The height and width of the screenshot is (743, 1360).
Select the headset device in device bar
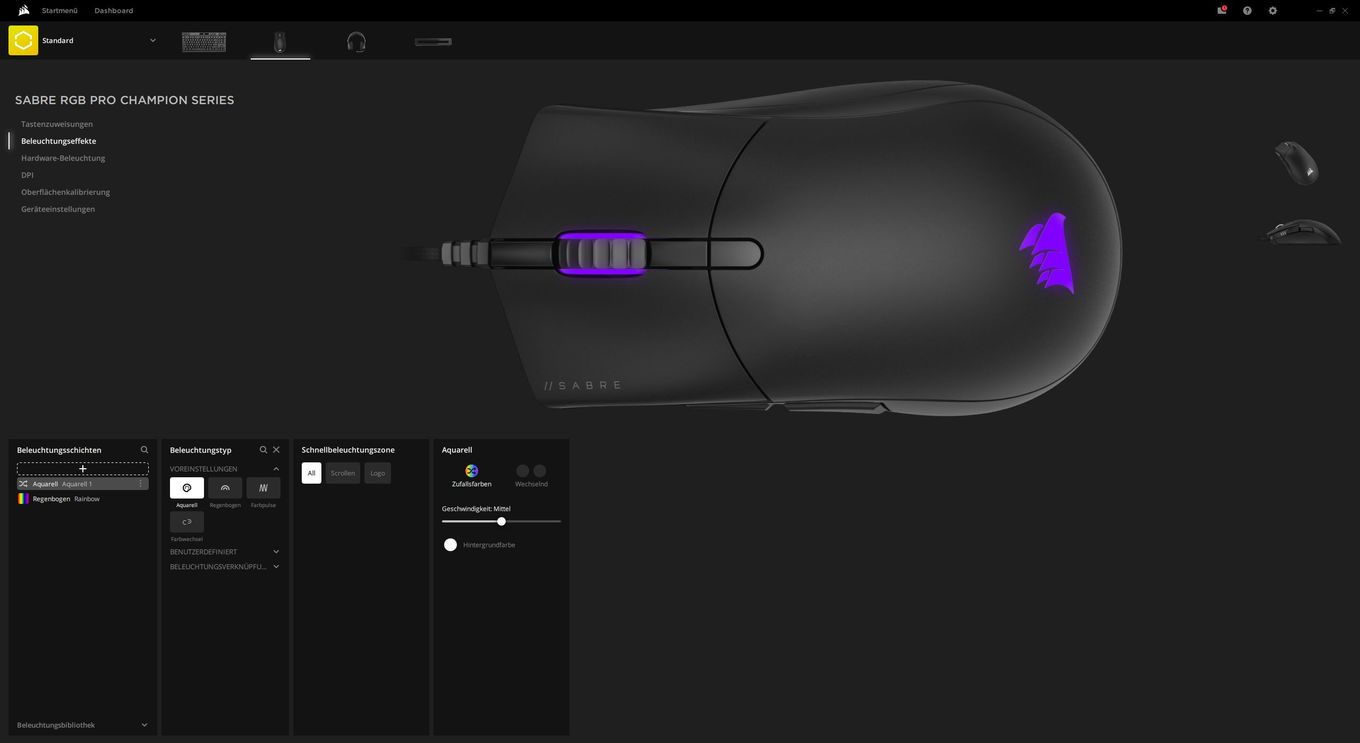pyautogui.click(x=356, y=42)
